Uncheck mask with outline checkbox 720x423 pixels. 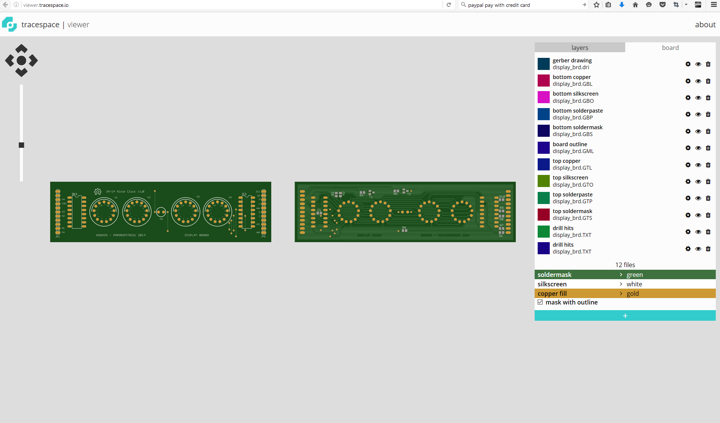[x=540, y=302]
